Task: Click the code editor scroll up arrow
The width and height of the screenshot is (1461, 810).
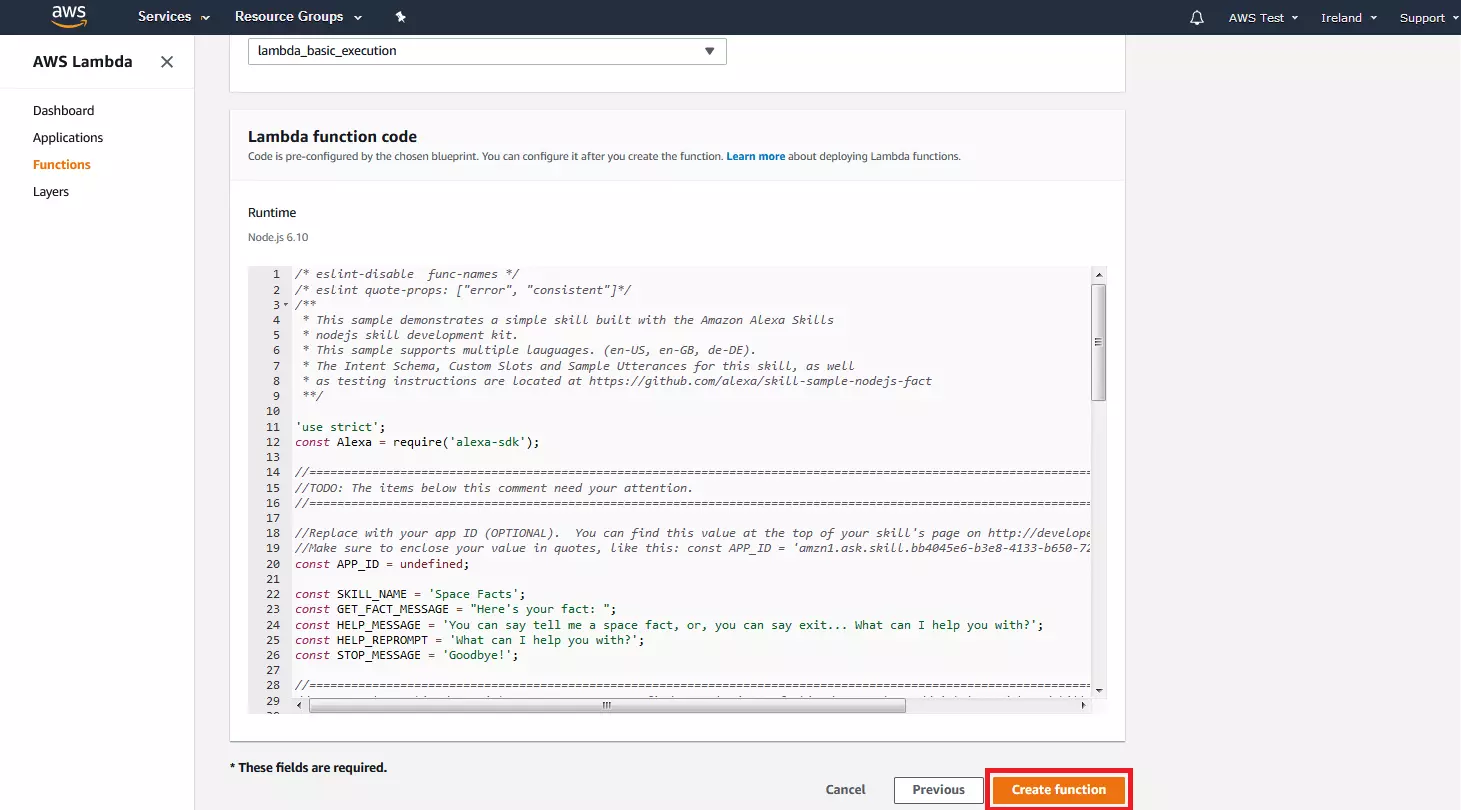Action: 1099,274
